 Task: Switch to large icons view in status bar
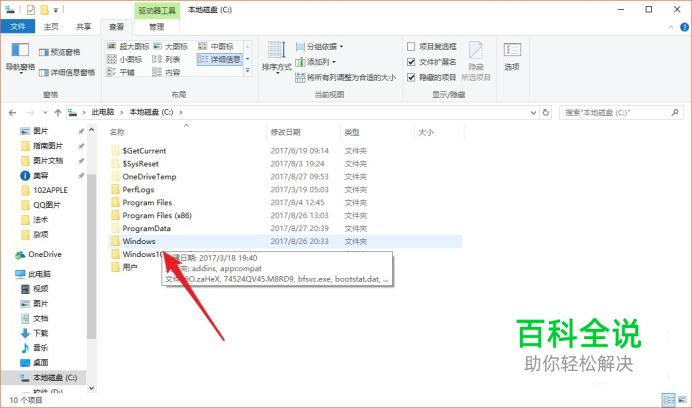[x=682, y=400]
